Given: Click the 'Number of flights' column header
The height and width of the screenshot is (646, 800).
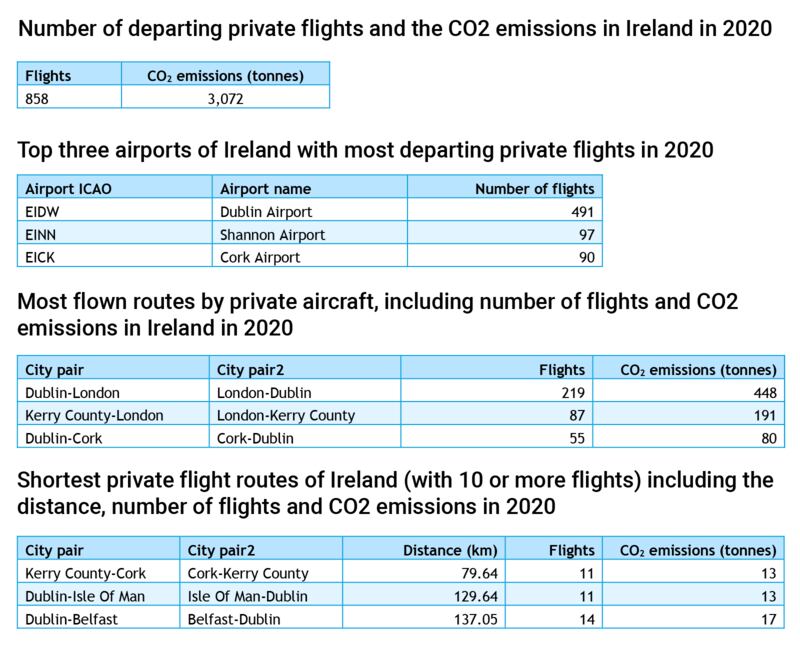Looking at the screenshot, I should pyautogui.click(x=534, y=188).
